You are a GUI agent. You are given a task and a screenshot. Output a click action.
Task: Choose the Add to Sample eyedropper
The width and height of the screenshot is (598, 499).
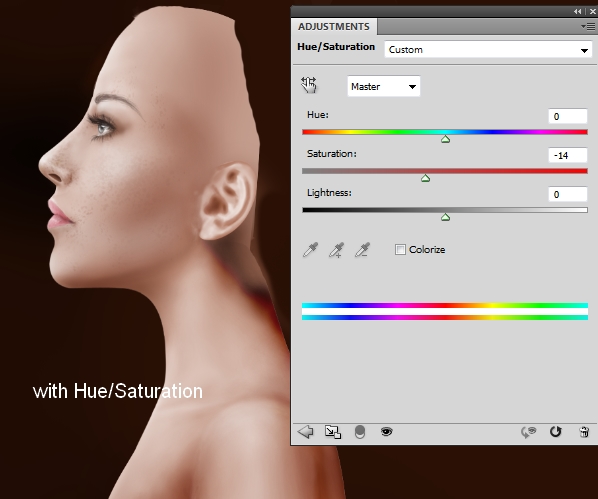[x=336, y=250]
